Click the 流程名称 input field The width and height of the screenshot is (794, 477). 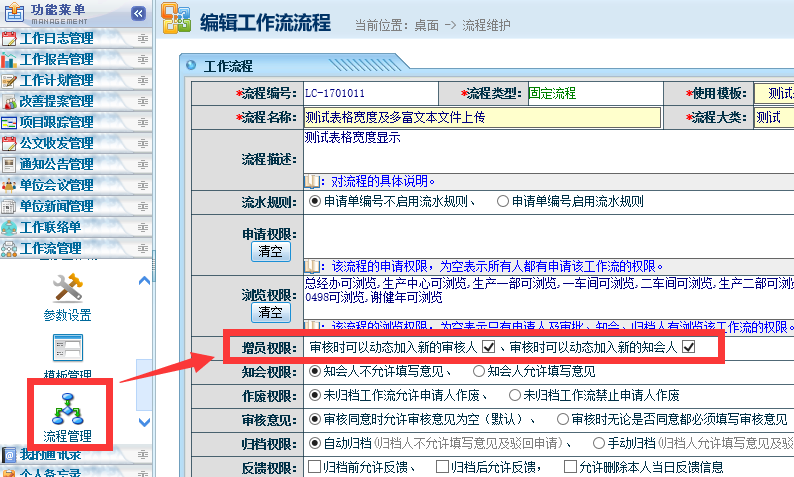pos(482,117)
